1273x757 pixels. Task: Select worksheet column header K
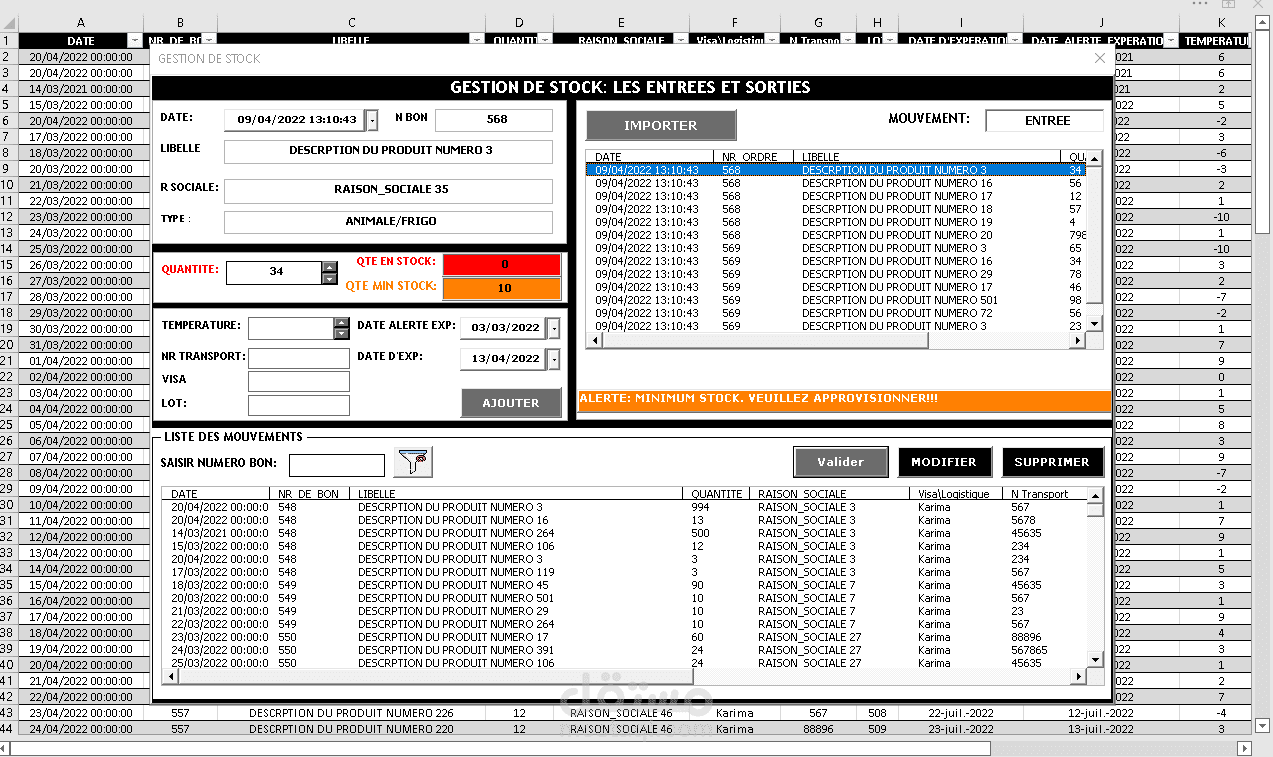click(1221, 23)
